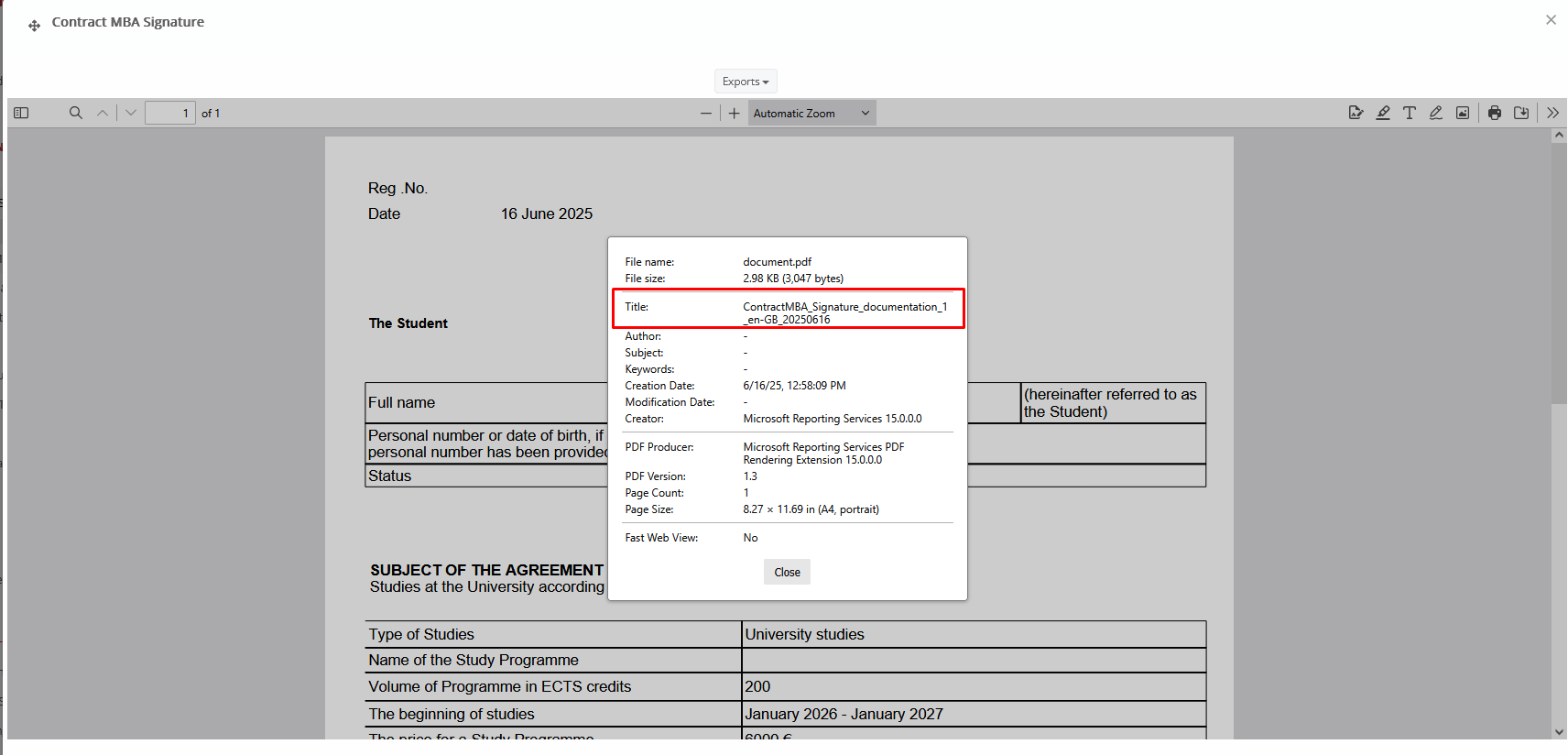
Task: Go to next page arrow
Action: click(131, 113)
